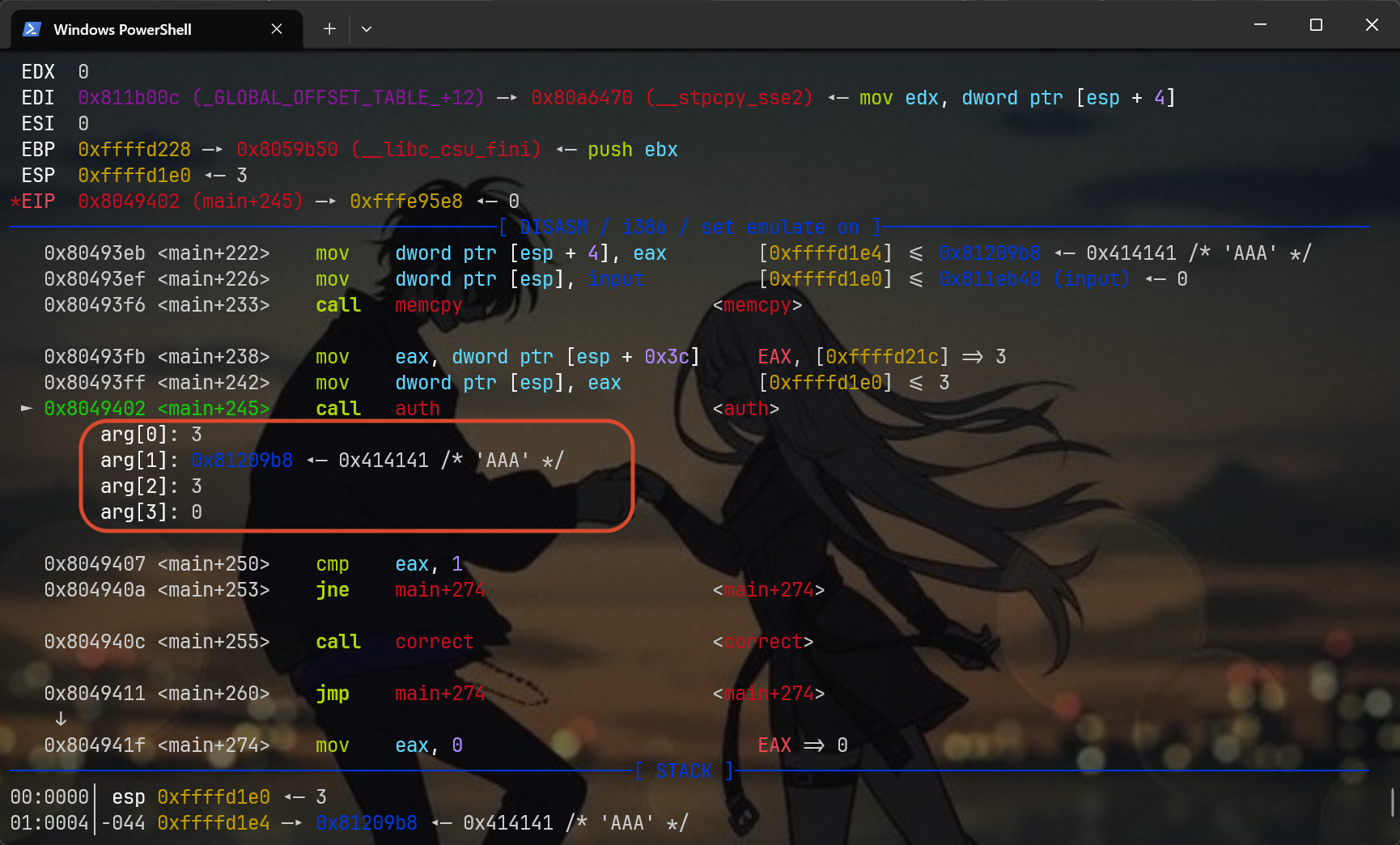Click the __libc_csu_fini symbol
The width and height of the screenshot is (1400, 845).
(446, 150)
